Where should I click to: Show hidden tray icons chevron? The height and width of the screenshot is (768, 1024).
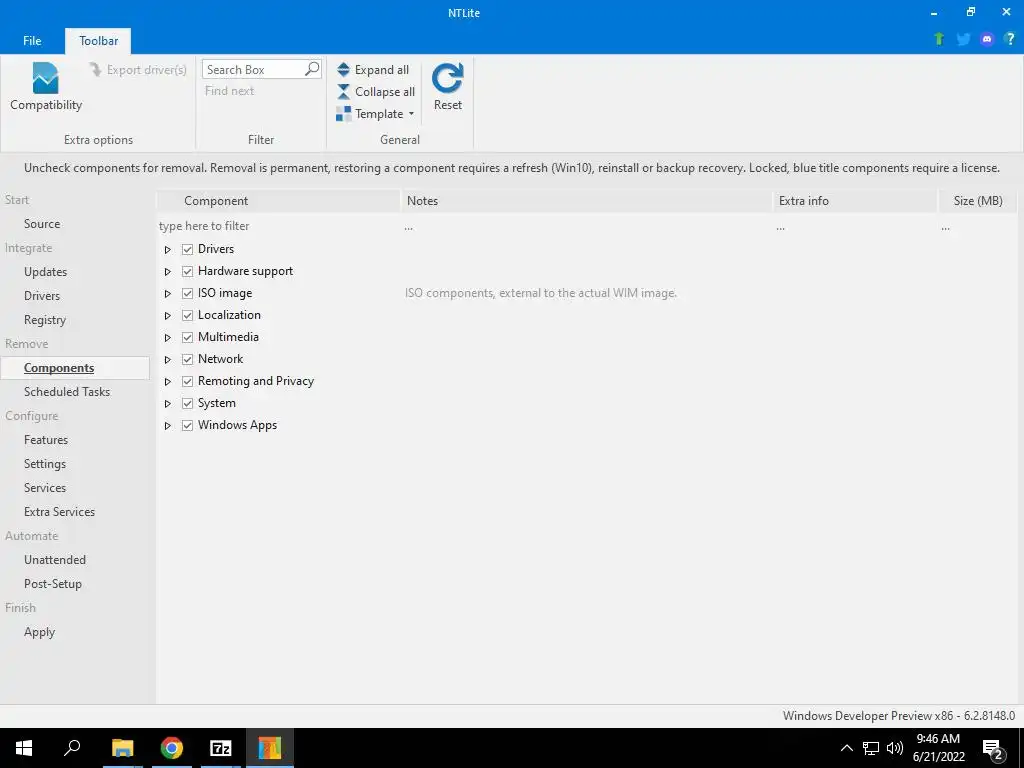846,748
